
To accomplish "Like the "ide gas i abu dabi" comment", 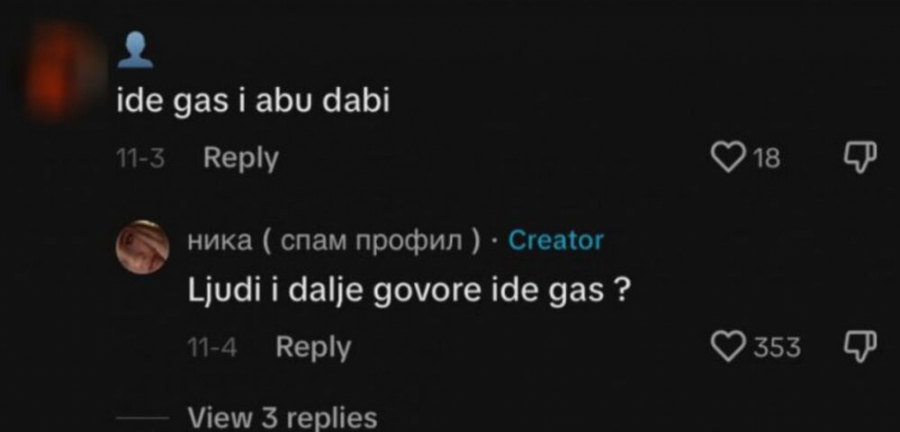I will (x=727, y=157).
